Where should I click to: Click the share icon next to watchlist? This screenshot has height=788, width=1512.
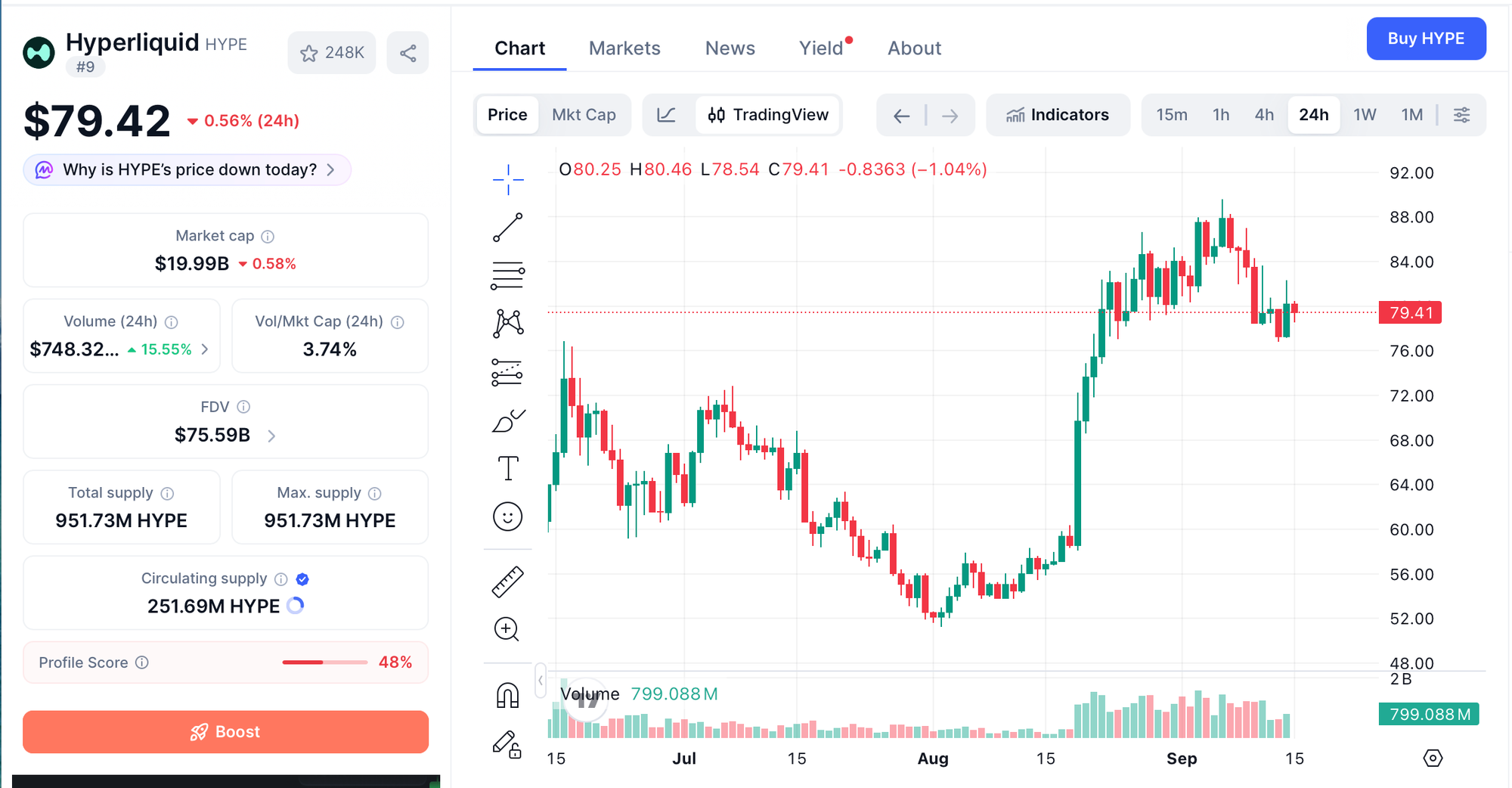407,53
